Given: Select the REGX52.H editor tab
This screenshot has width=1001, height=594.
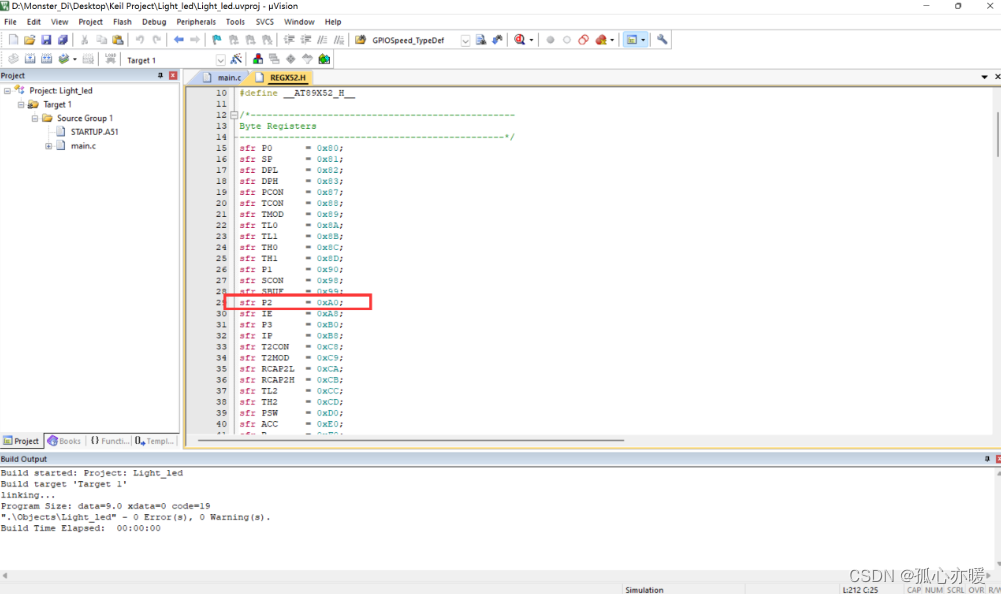Looking at the screenshot, I should pos(282,77).
